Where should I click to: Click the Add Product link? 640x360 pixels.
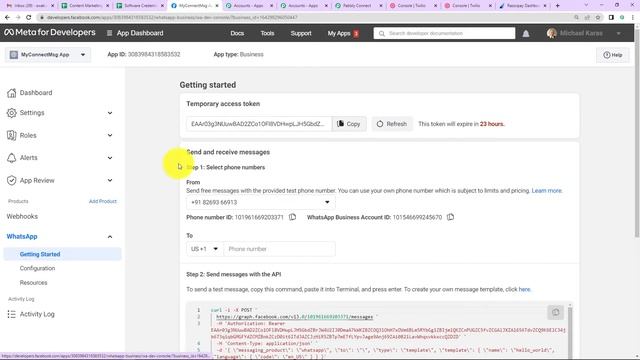click(103, 201)
